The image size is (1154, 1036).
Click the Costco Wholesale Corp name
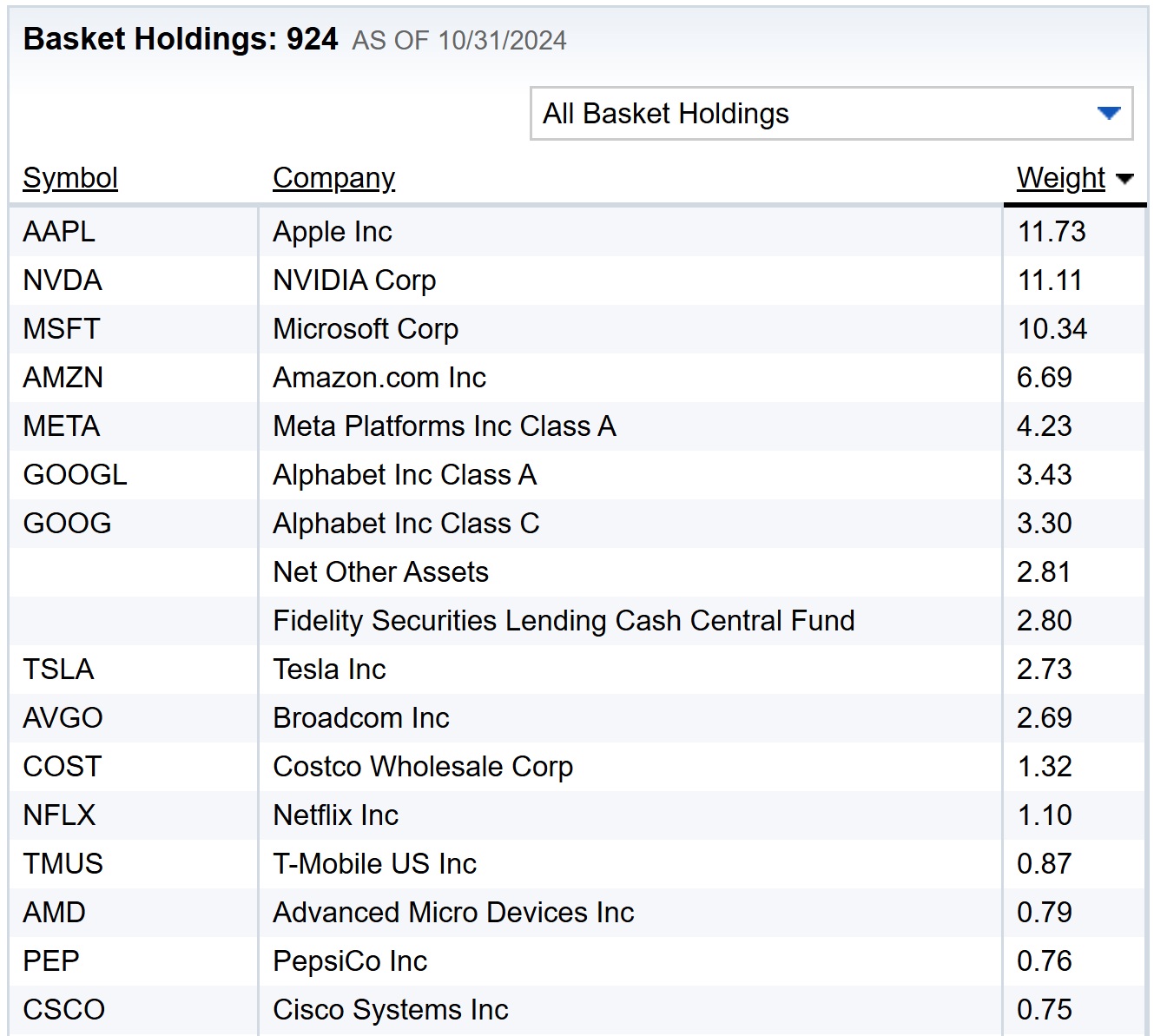[422, 767]
